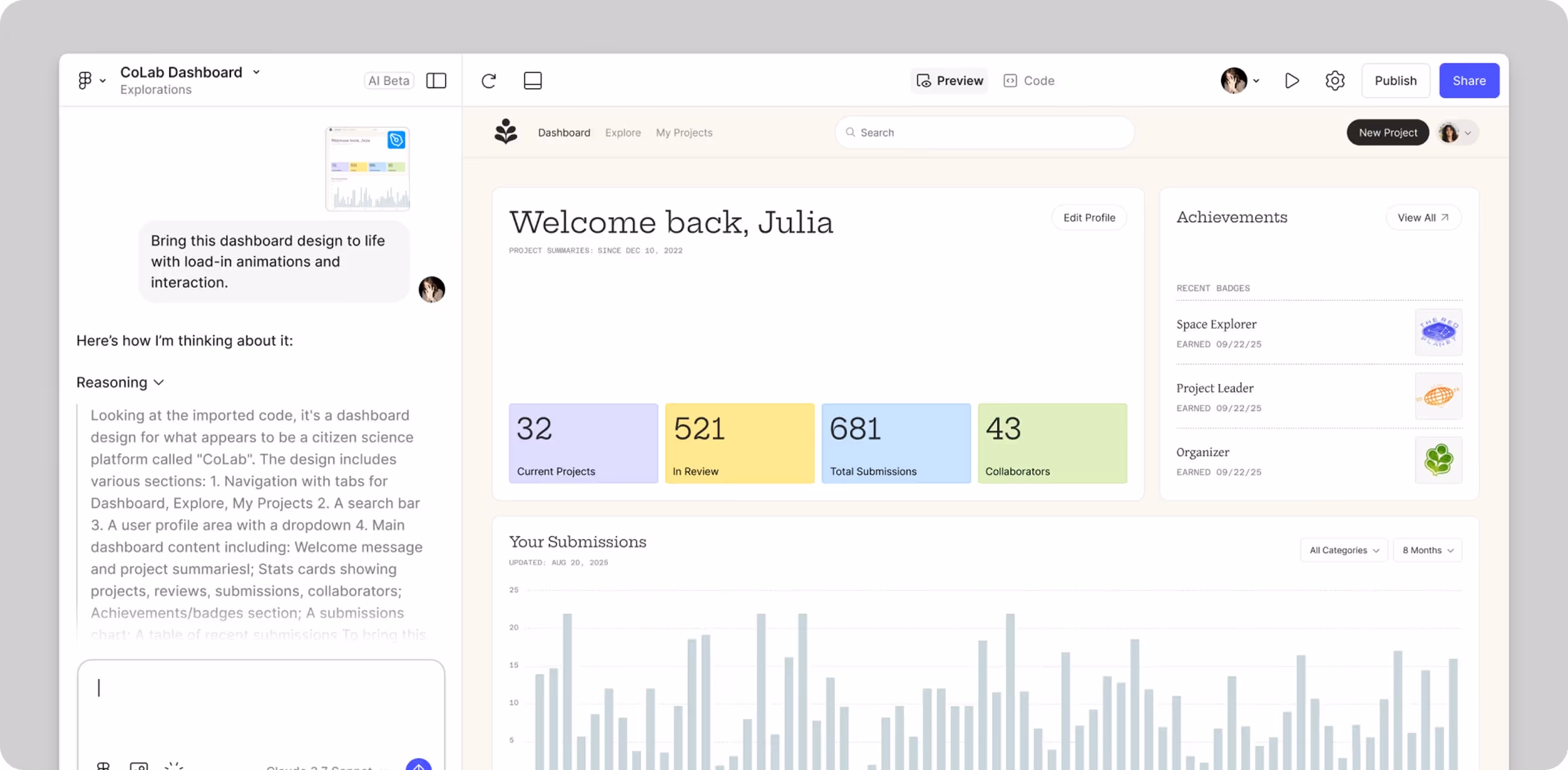Open the My Projects nav tab

click(683, 132)
